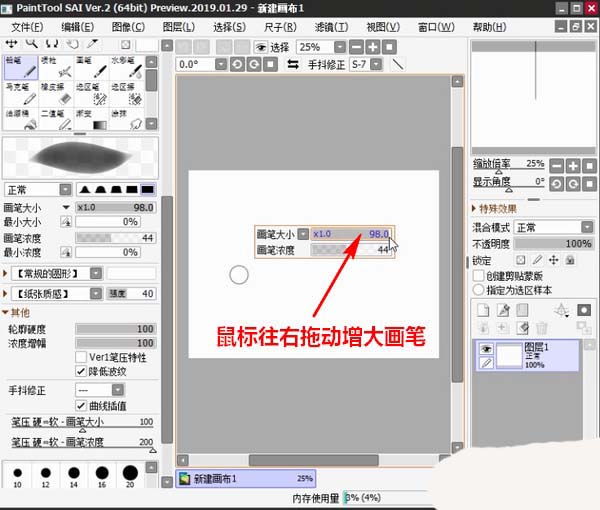Clear layer with eraser-page icon
The image size is (600, 510).
[522, 328]
